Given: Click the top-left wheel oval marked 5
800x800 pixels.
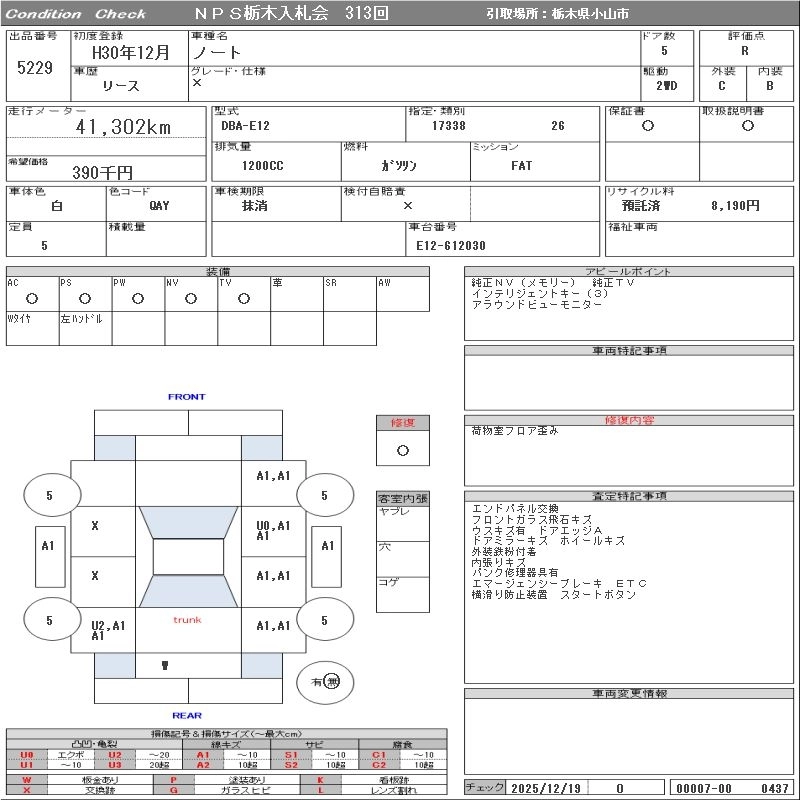Looking at the screenshot, I should coord(49,495).
